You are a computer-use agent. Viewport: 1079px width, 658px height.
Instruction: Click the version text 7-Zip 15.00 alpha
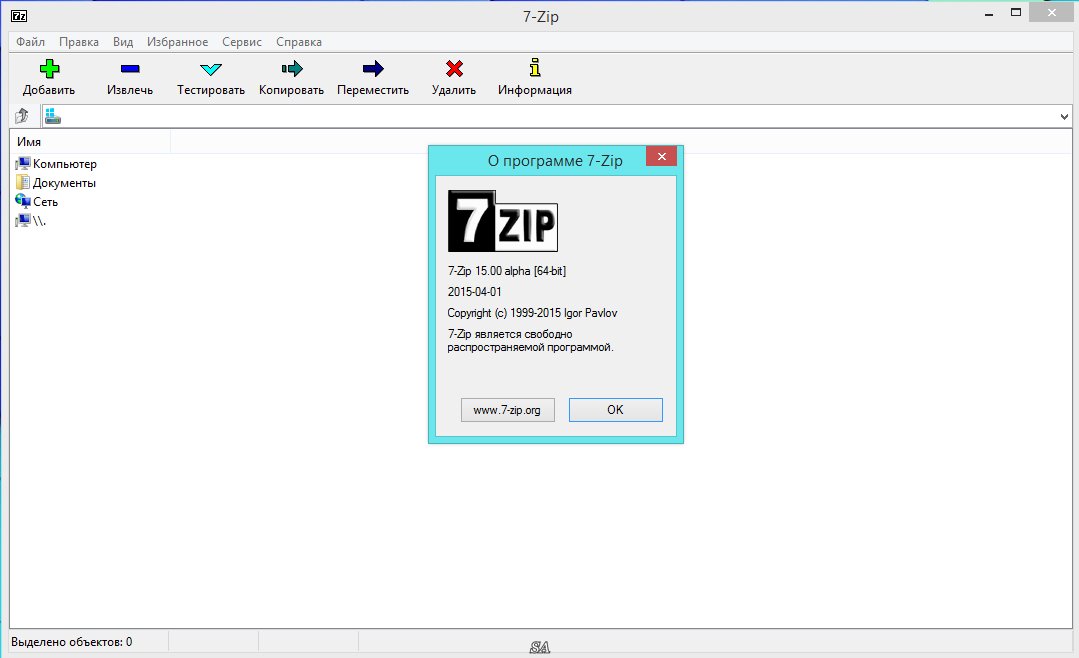pos(506,271)
